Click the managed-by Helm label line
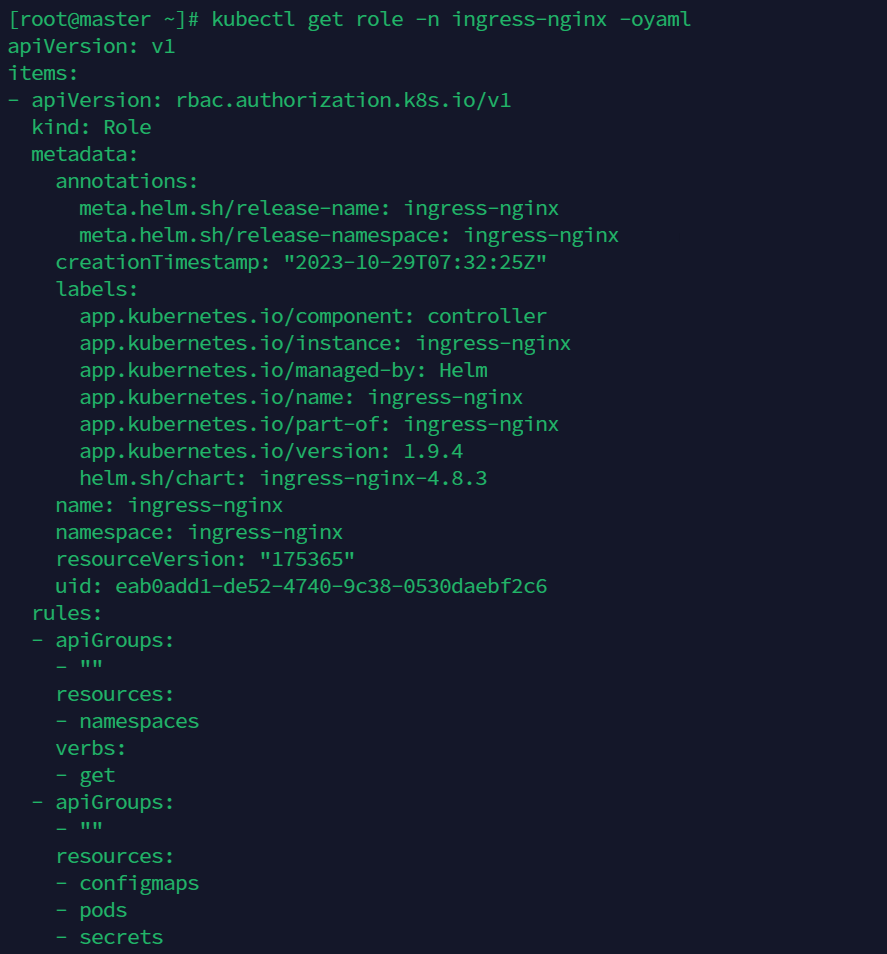The height and width of the screenshot is (954, 887). pyautogui.click(x=283, y=370)
